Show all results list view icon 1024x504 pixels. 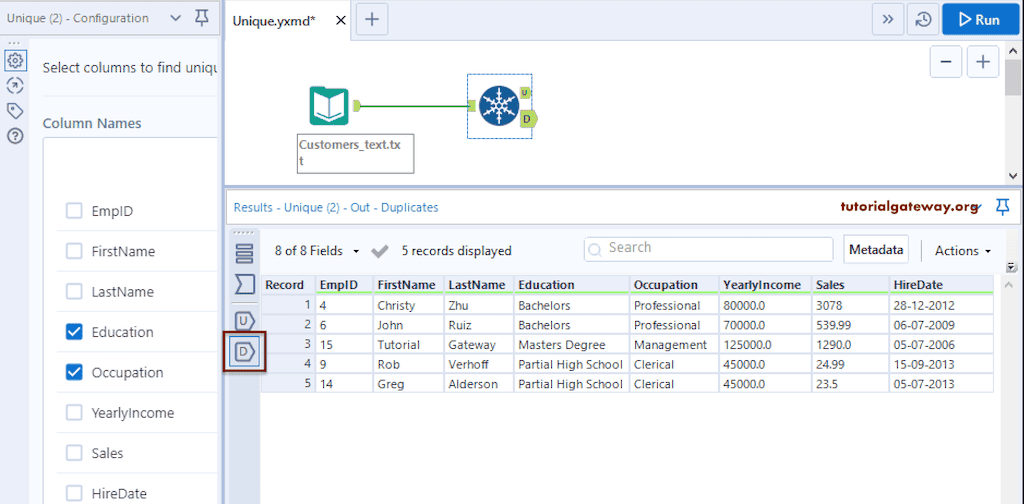pos(244,252)
